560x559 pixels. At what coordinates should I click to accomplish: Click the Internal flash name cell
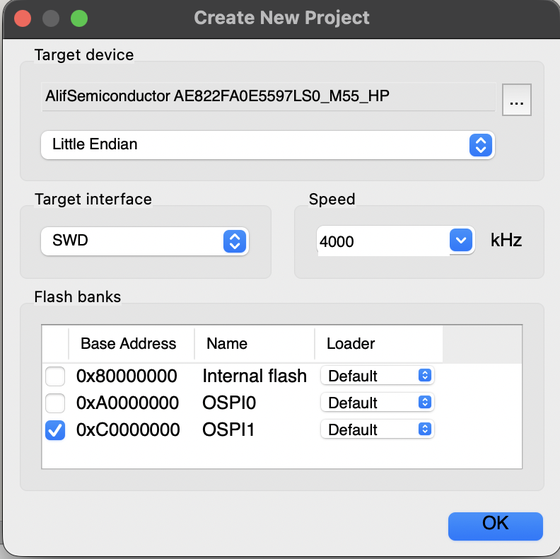[254, 376]
